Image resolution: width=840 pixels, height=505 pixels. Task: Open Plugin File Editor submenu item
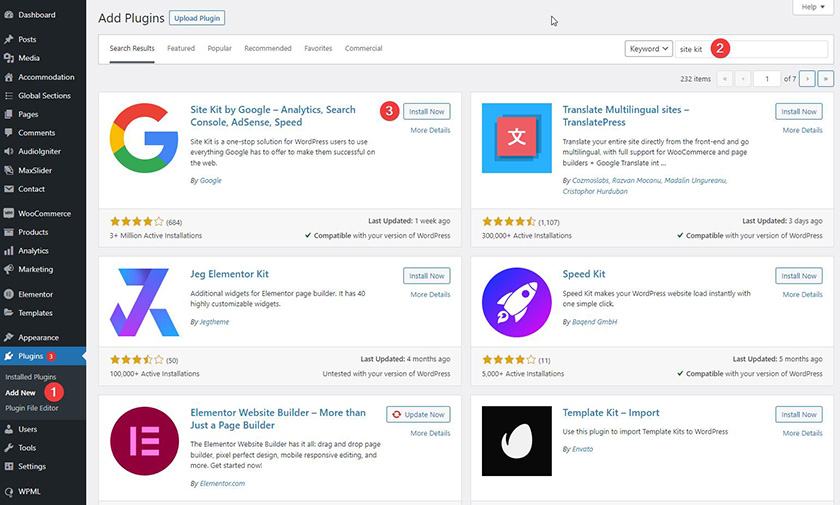coord(32,408)
